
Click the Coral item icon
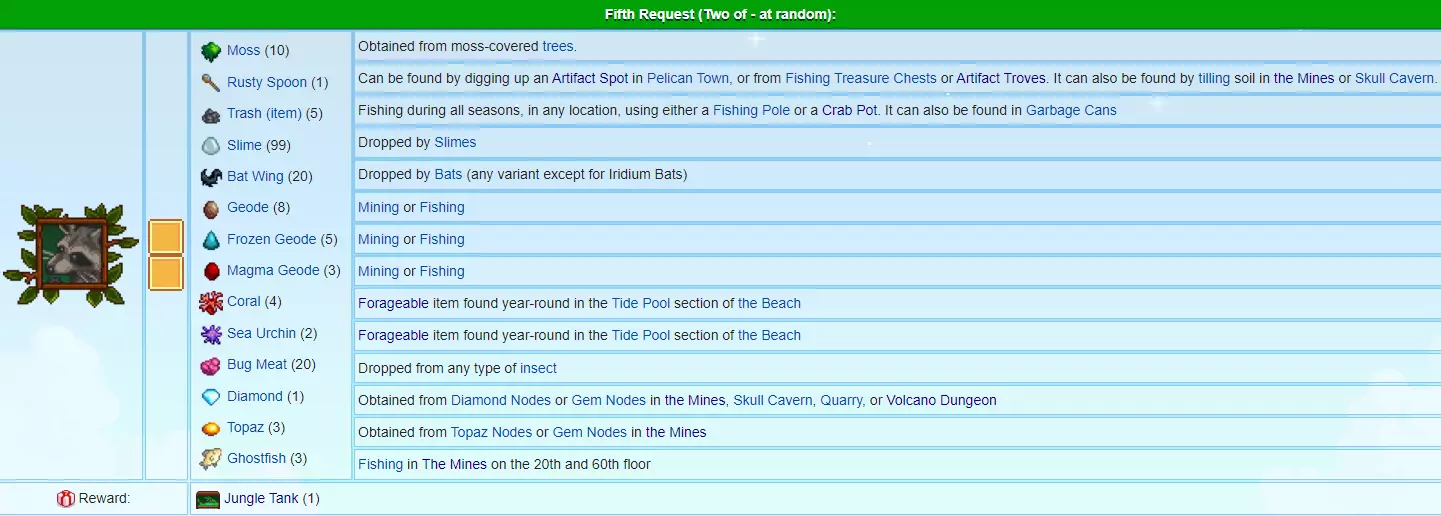point(211,302)
